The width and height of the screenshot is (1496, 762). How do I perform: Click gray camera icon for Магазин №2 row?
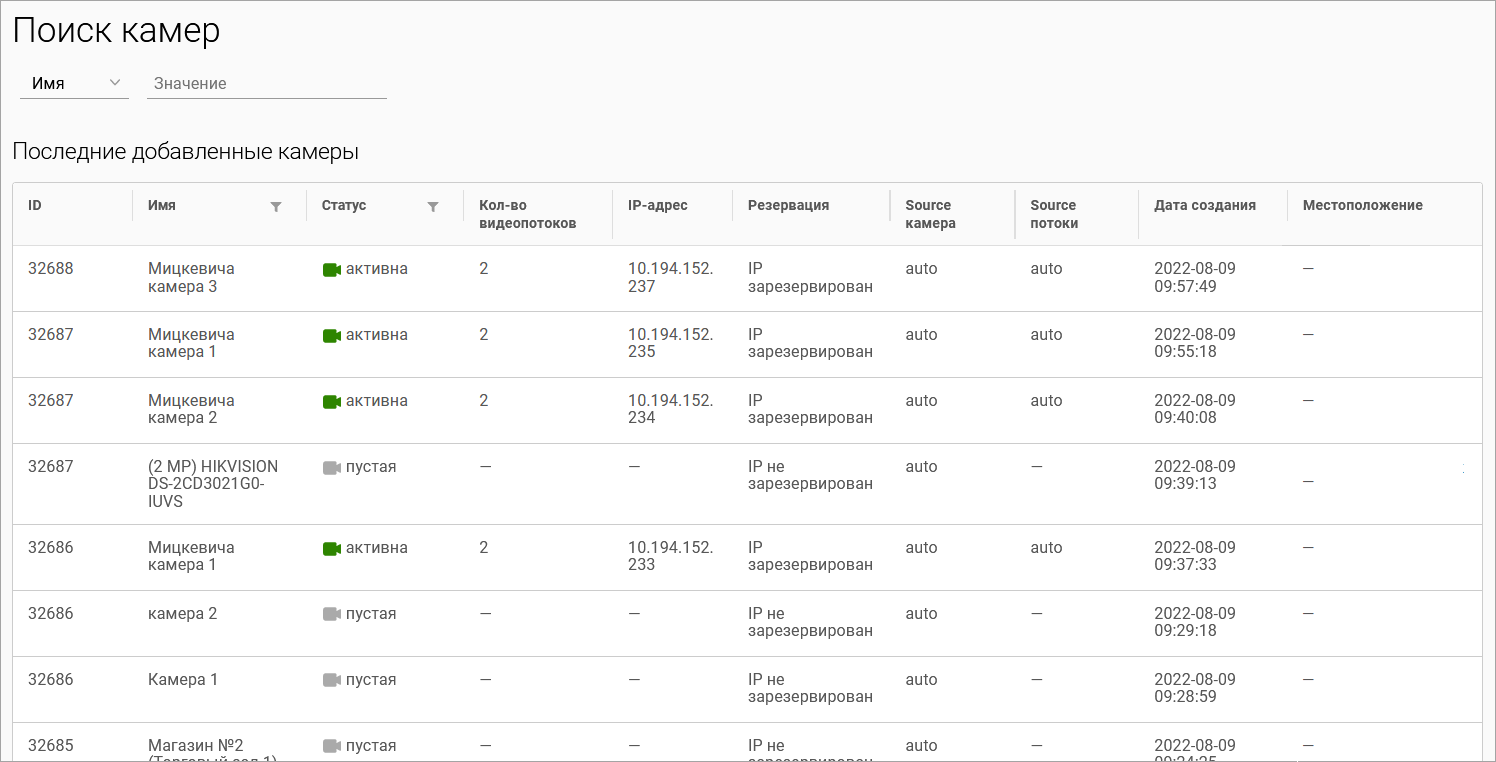pyautogui.click(x=332, y=746)
